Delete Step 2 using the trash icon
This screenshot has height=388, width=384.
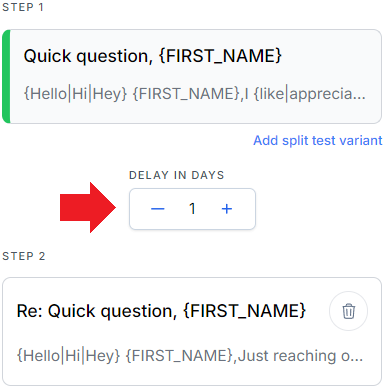[348, 311]
